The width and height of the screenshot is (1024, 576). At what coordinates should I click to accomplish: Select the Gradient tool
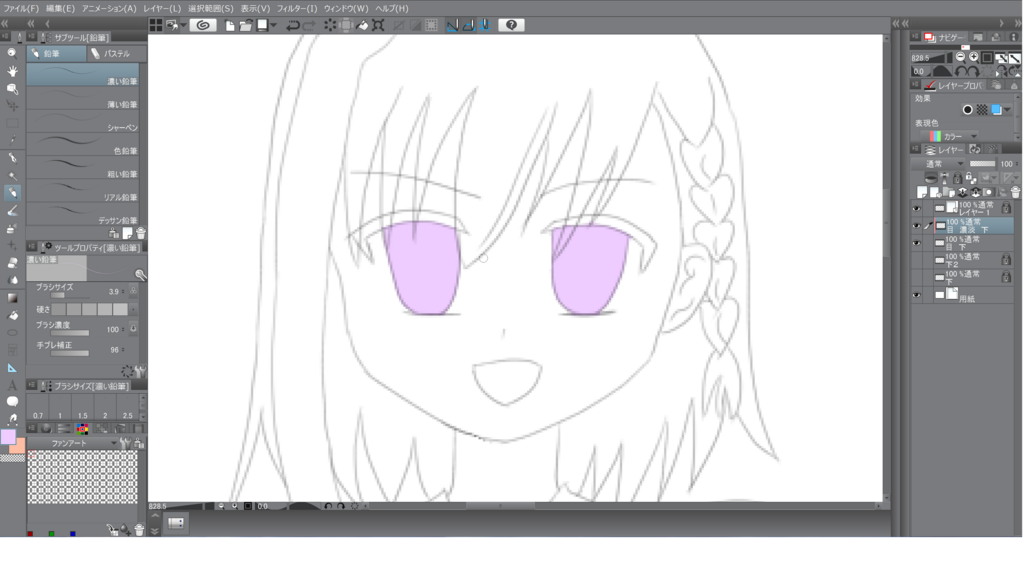pos(12,298)
